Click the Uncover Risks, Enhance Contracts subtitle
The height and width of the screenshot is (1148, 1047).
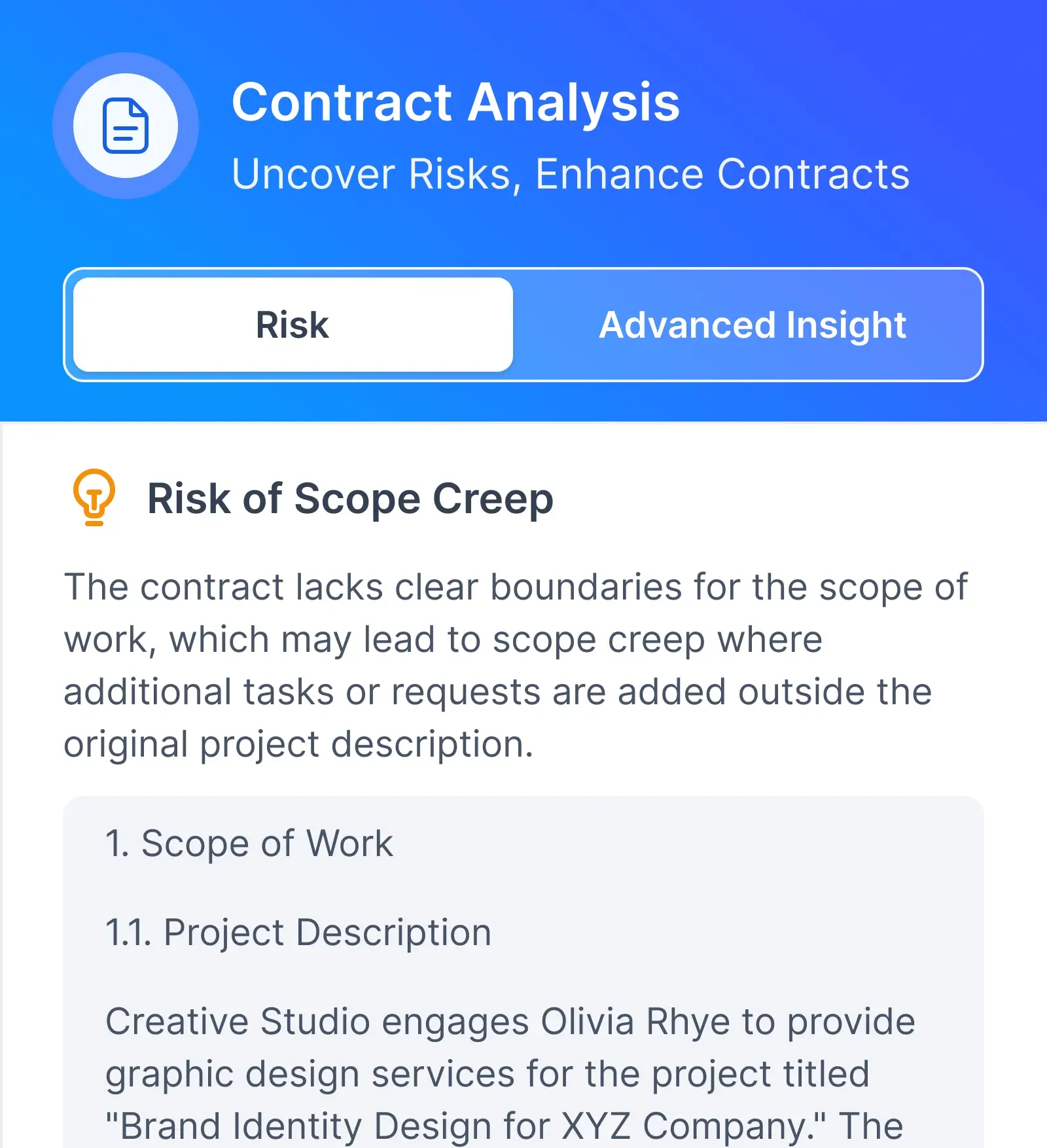pos(571,175)
